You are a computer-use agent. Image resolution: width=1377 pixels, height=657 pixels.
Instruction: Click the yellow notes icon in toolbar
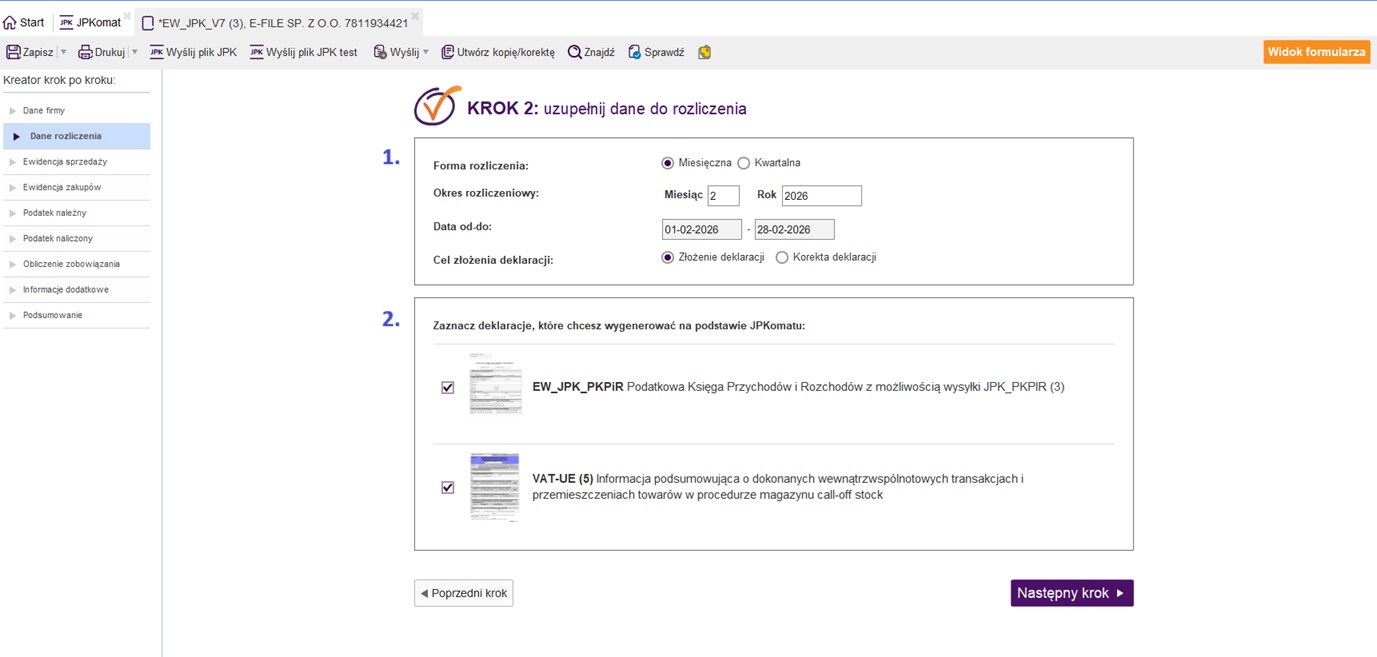(705, 52)
